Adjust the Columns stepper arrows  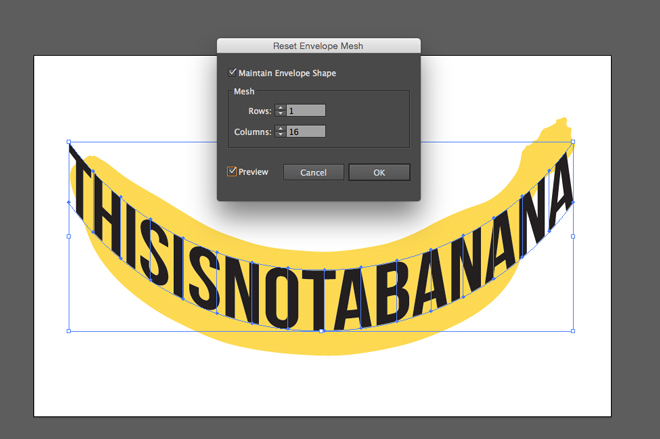[280, 132]
